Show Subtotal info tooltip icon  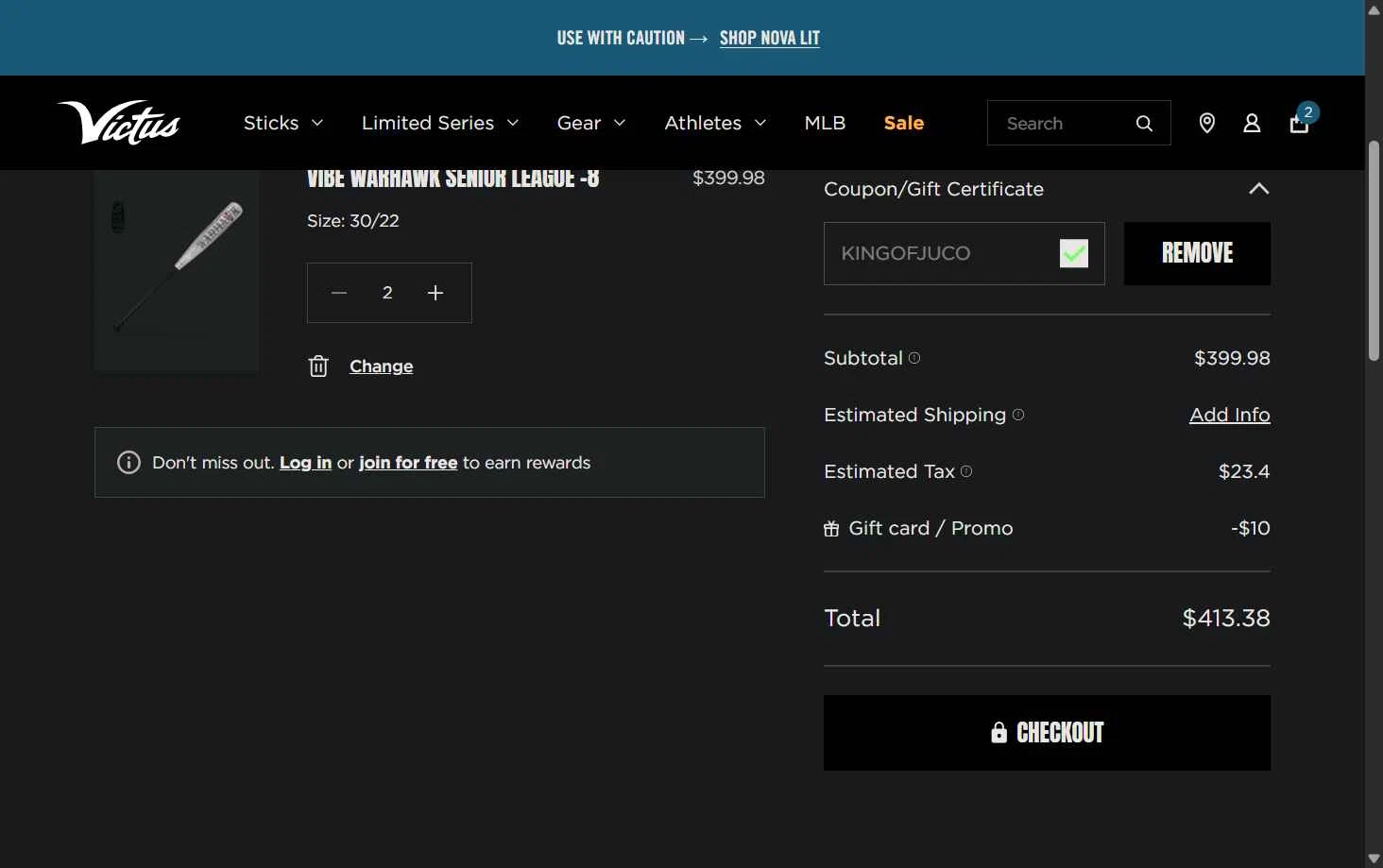tap(914, 358)
